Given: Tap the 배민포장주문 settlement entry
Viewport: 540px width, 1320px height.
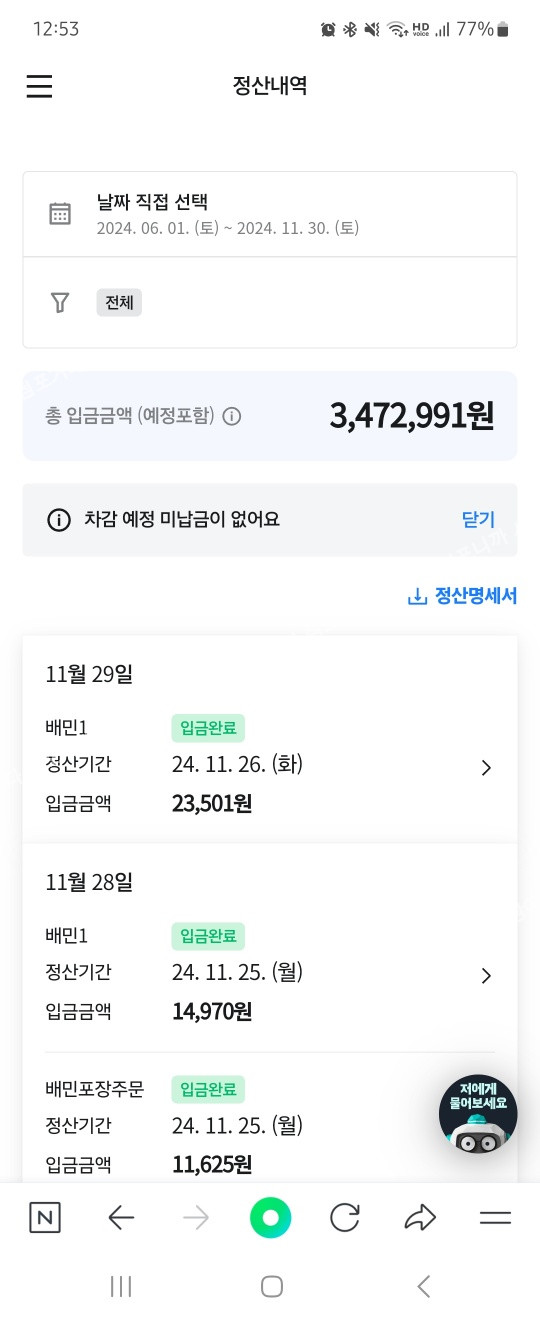Looking at the screenshot, I should tap(270, 1127).
